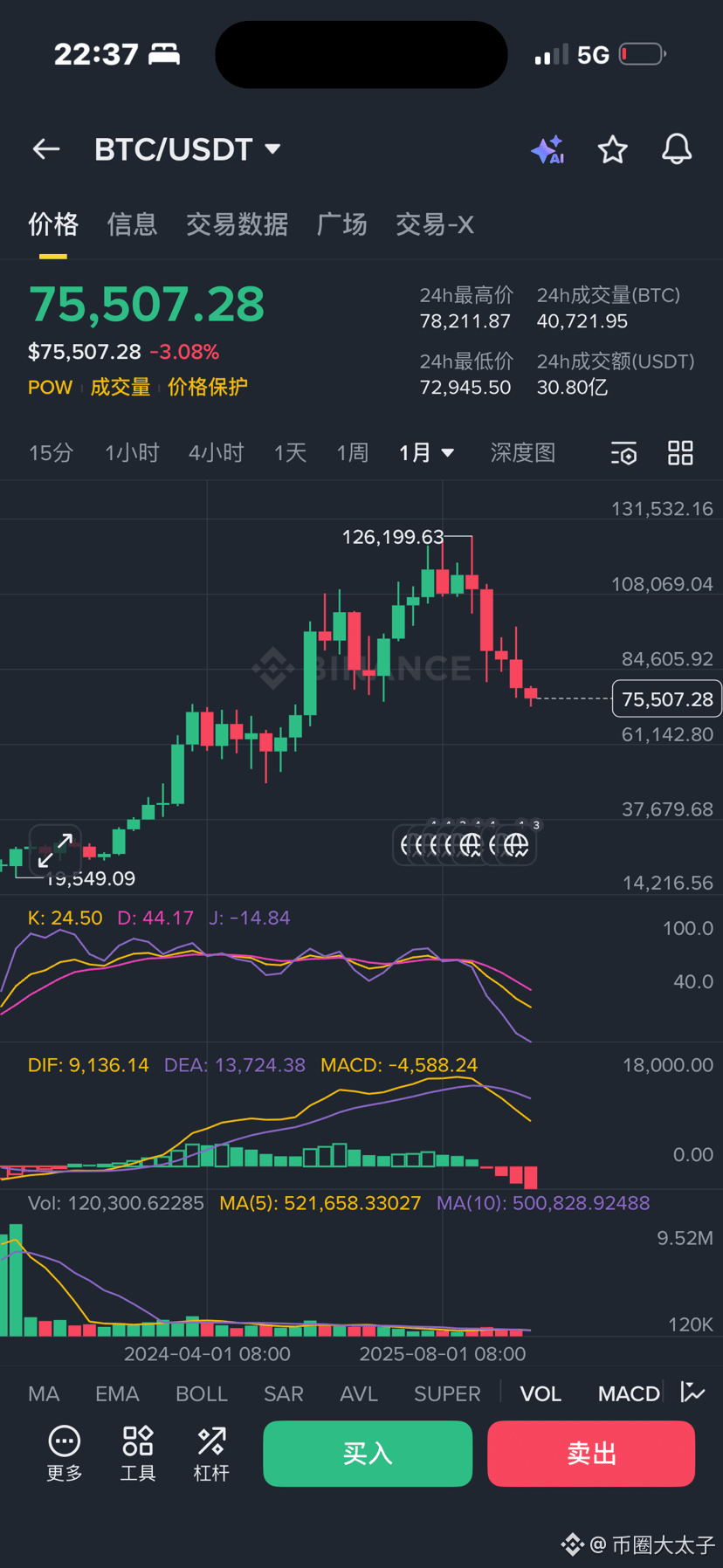The image size is (723, 1568).
Task: Switch to the 价格 tab
Action: [53, 224]
